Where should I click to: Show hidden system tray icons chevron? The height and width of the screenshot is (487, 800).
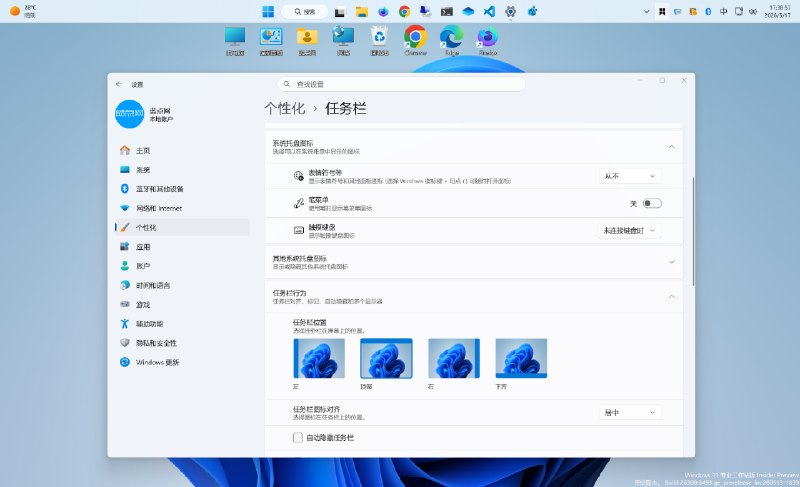pyautogui.click(x=646, y=11)
